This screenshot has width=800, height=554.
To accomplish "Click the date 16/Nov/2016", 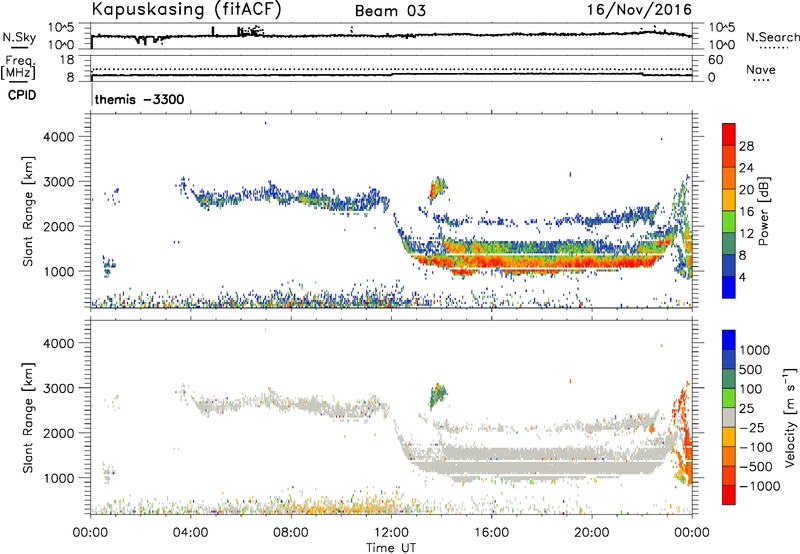I will [x=639, y=9].
